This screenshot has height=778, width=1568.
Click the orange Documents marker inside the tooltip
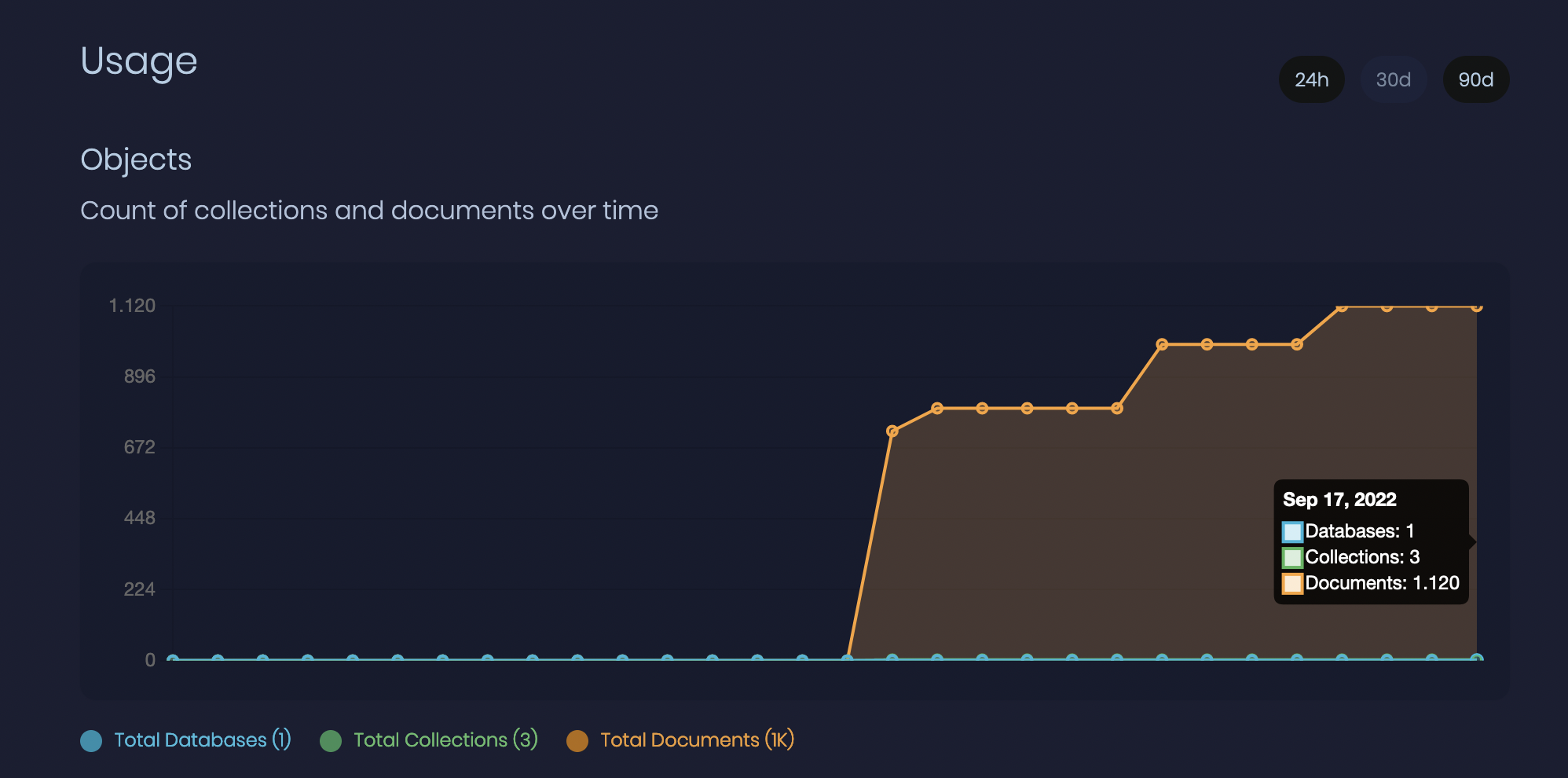[x=1291, y=583]
